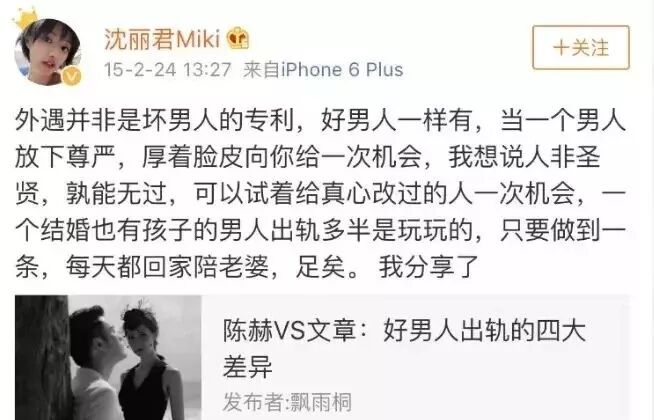Click the second title line 差异 in the card

248,366
